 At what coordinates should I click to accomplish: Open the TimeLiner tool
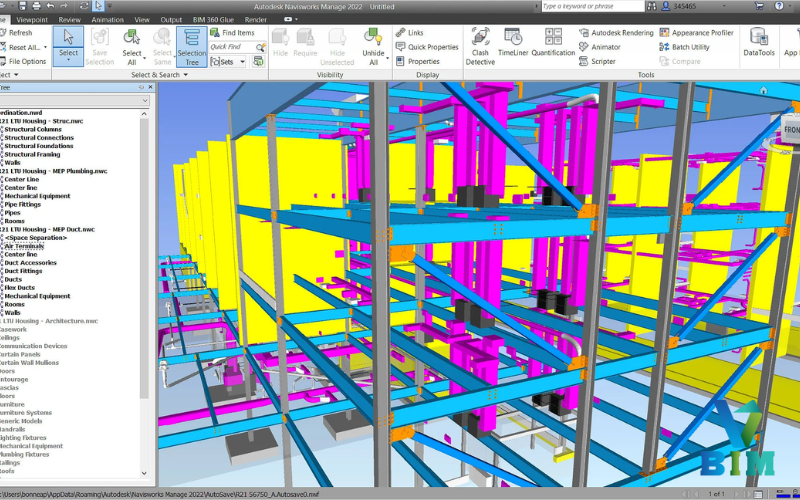click(x=513, y=43)
